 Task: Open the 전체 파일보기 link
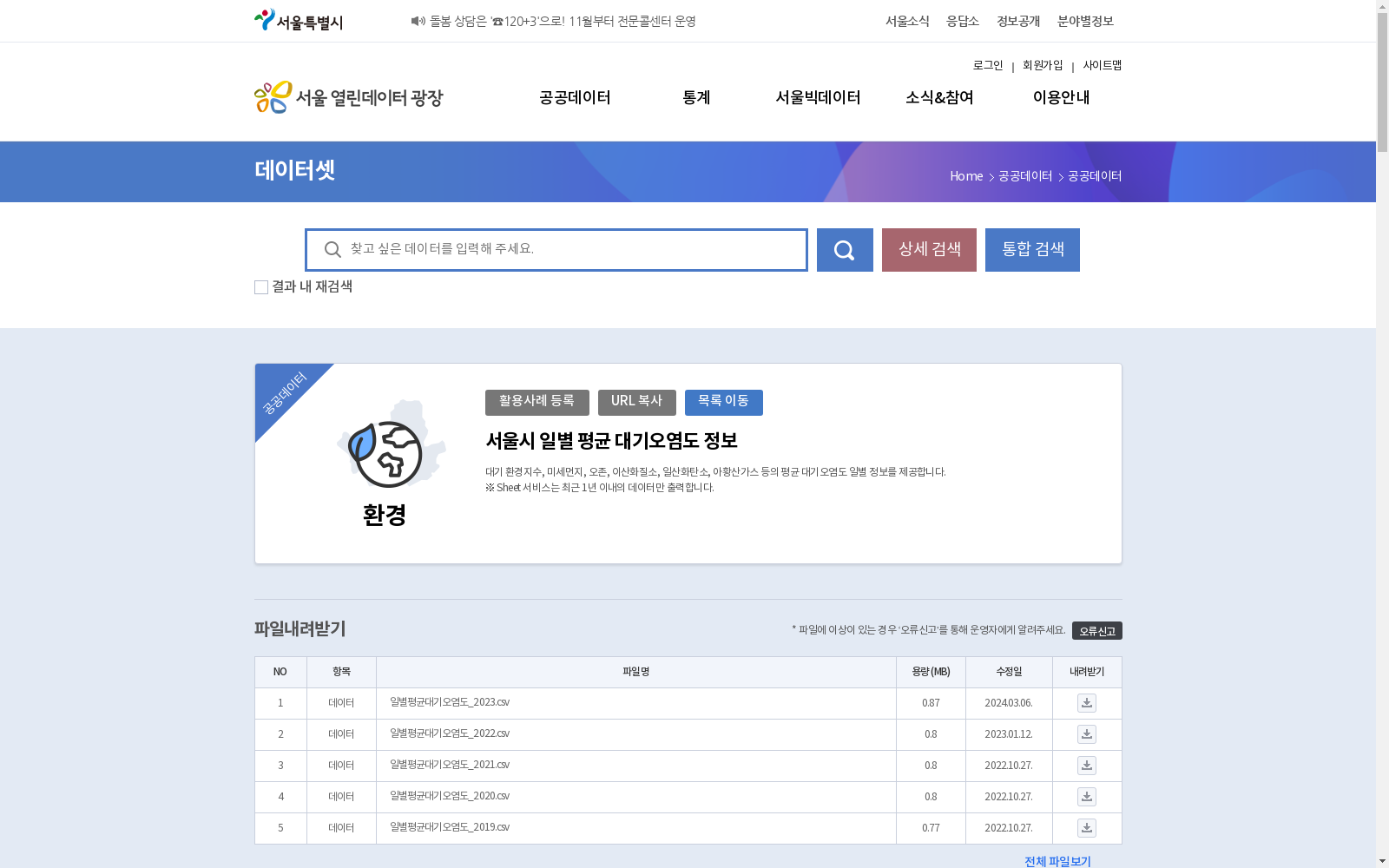(1057, 861)
